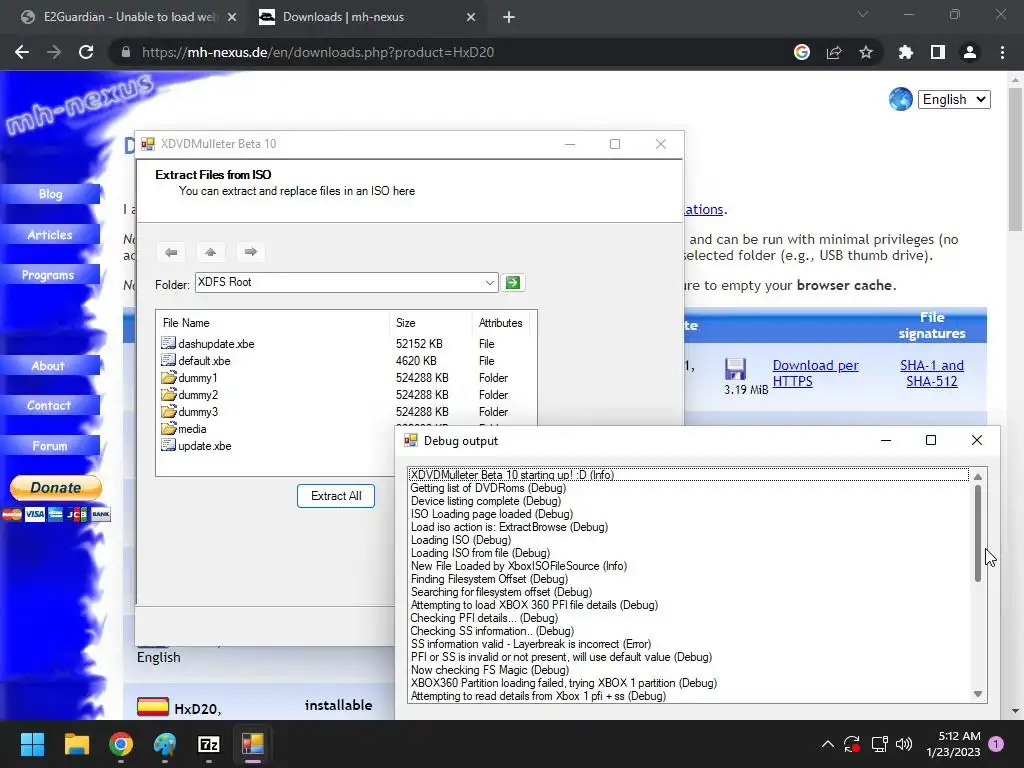Open 7-Zip from the taskbar
The height and width of the screenshot is (768, 1024).
point(209,744)
